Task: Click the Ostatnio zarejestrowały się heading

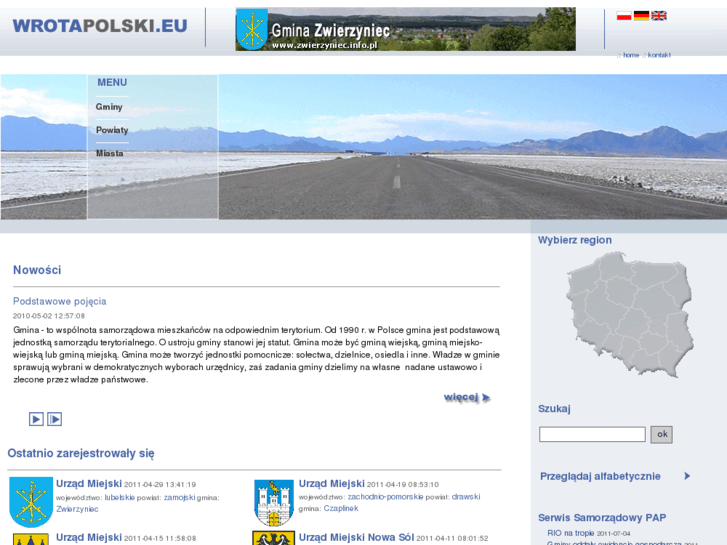Action: (x=81, y=453)
